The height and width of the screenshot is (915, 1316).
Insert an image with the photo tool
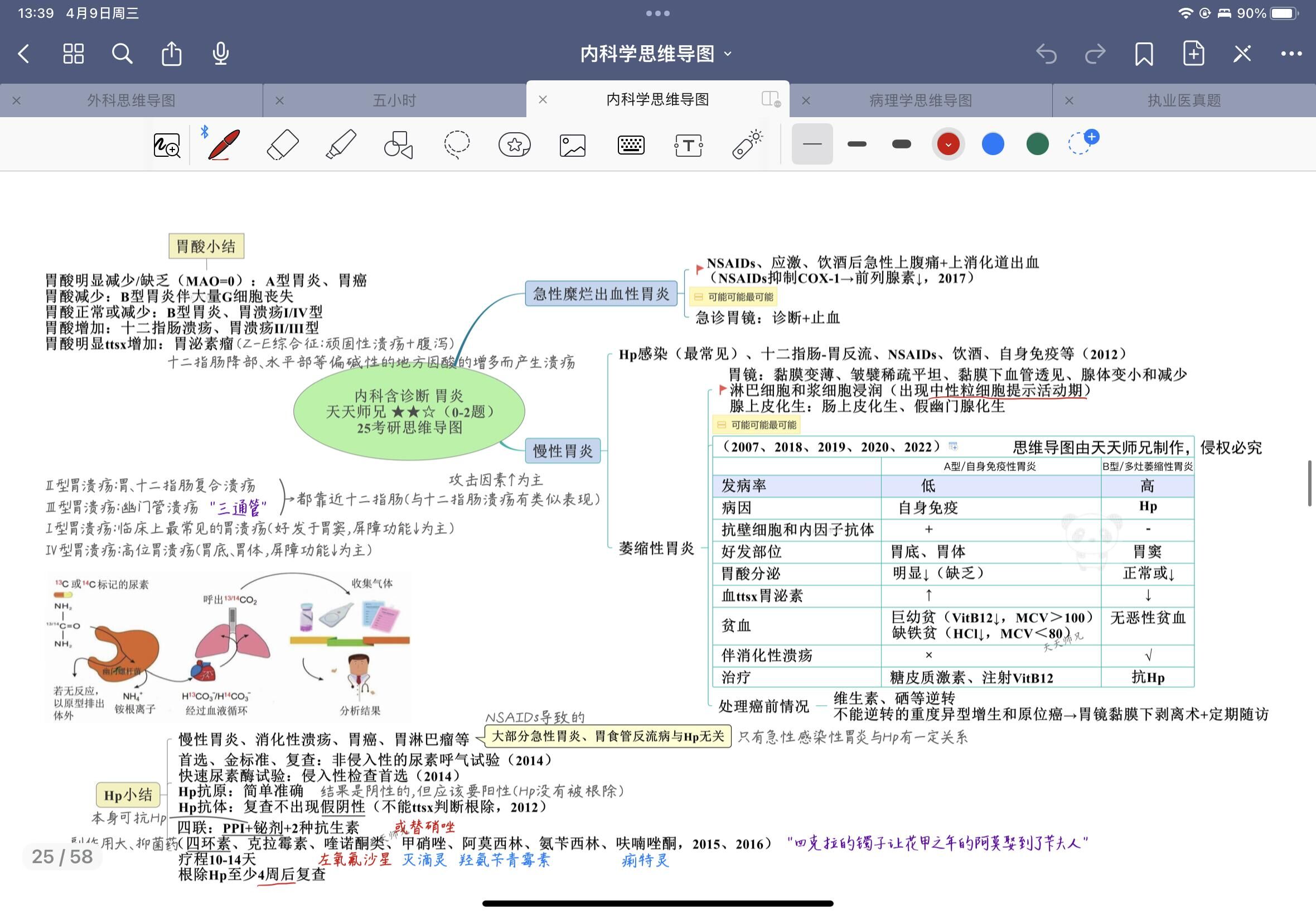click(572, 146)
